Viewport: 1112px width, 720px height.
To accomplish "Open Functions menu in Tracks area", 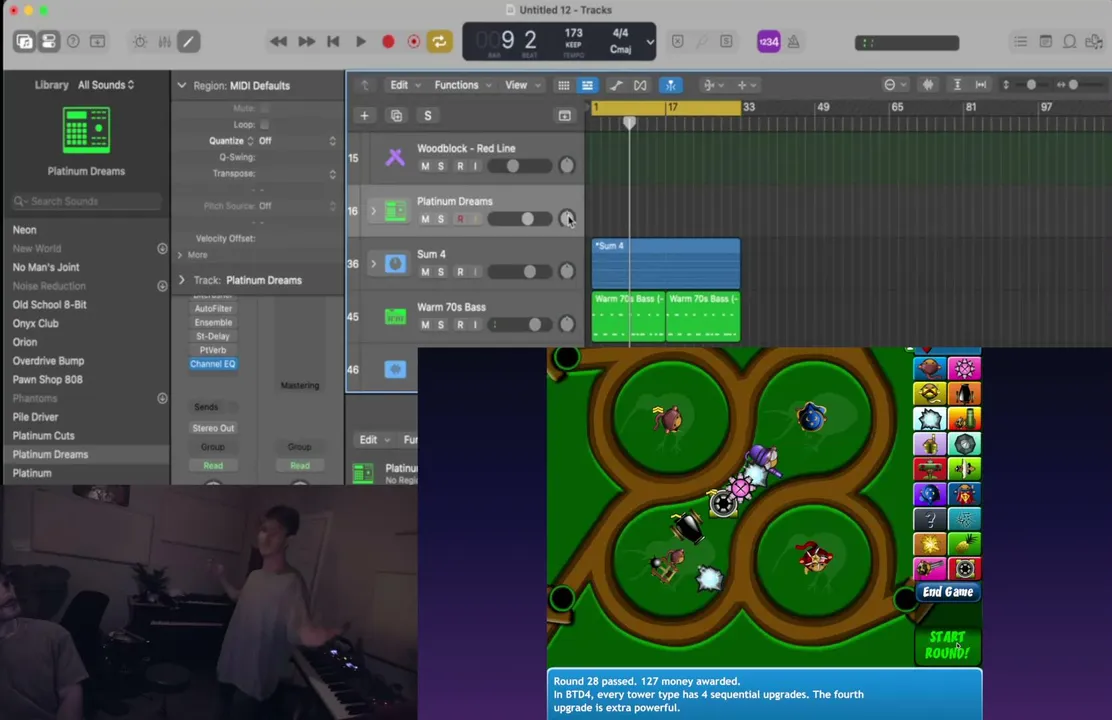I will 462,85.
